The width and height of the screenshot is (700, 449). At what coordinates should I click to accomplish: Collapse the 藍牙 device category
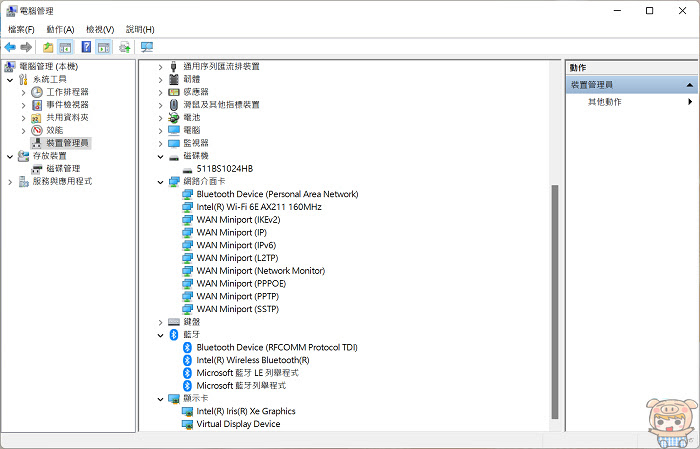(x=160, y=335)
